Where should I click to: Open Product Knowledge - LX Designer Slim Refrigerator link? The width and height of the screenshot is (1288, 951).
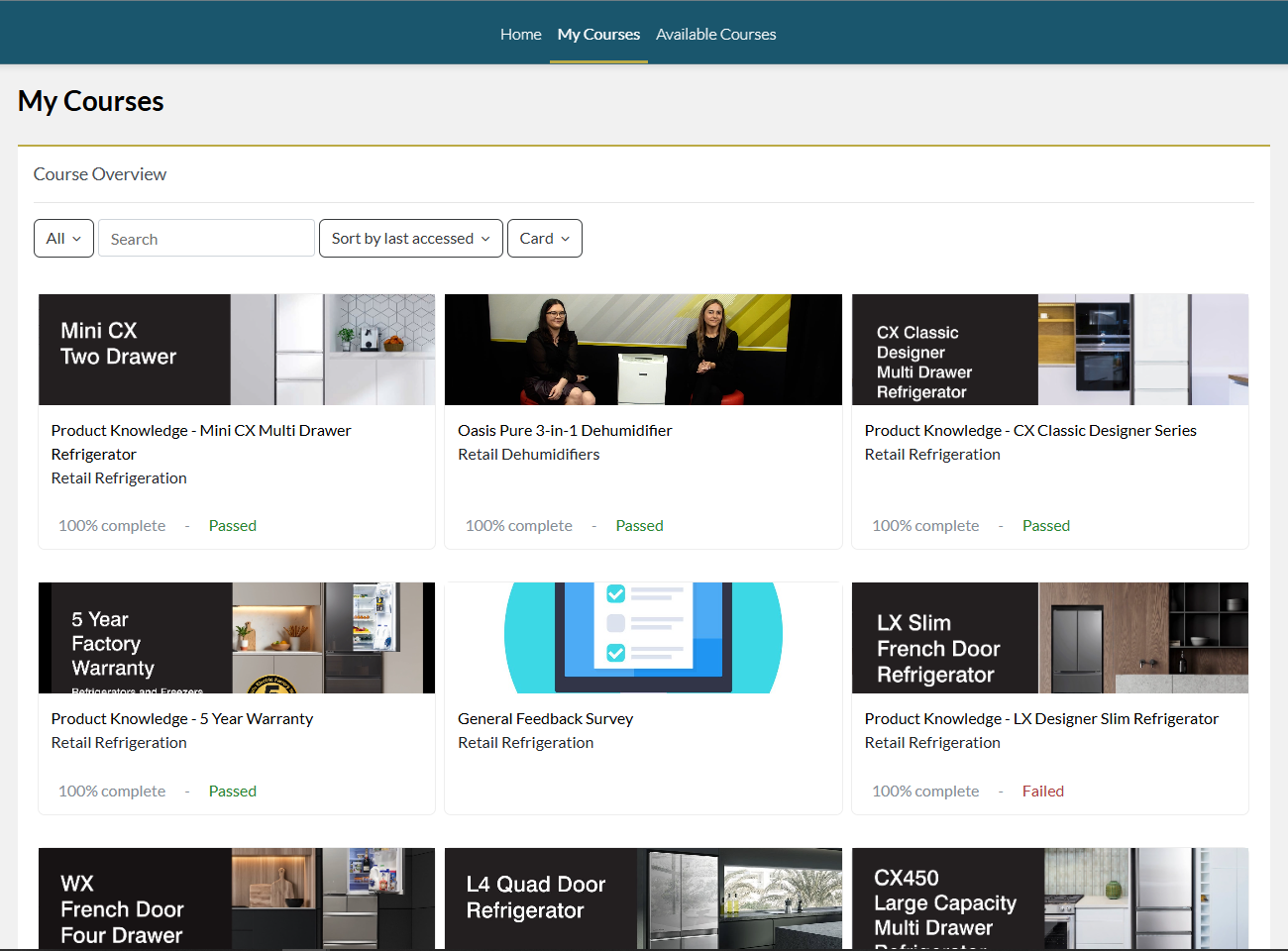tap(1041, 718)
